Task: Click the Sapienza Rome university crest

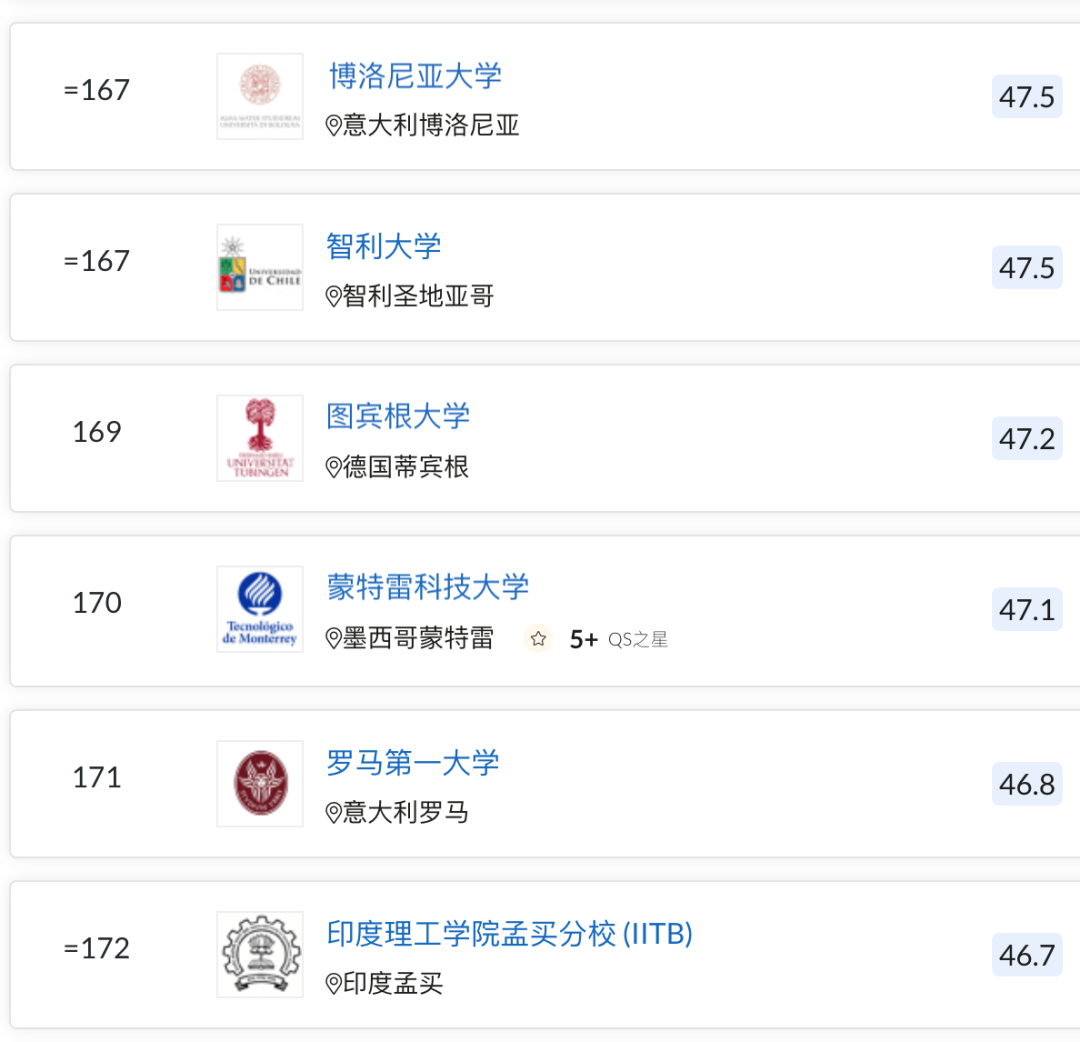Action: pyautogui.click(x=260, y=783)
